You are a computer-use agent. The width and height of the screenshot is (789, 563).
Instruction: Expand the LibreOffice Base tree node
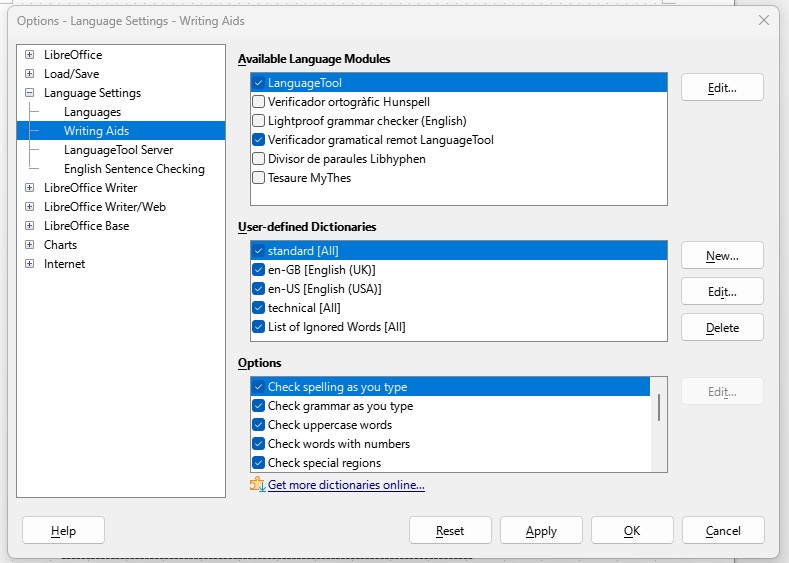coord(30,225)
